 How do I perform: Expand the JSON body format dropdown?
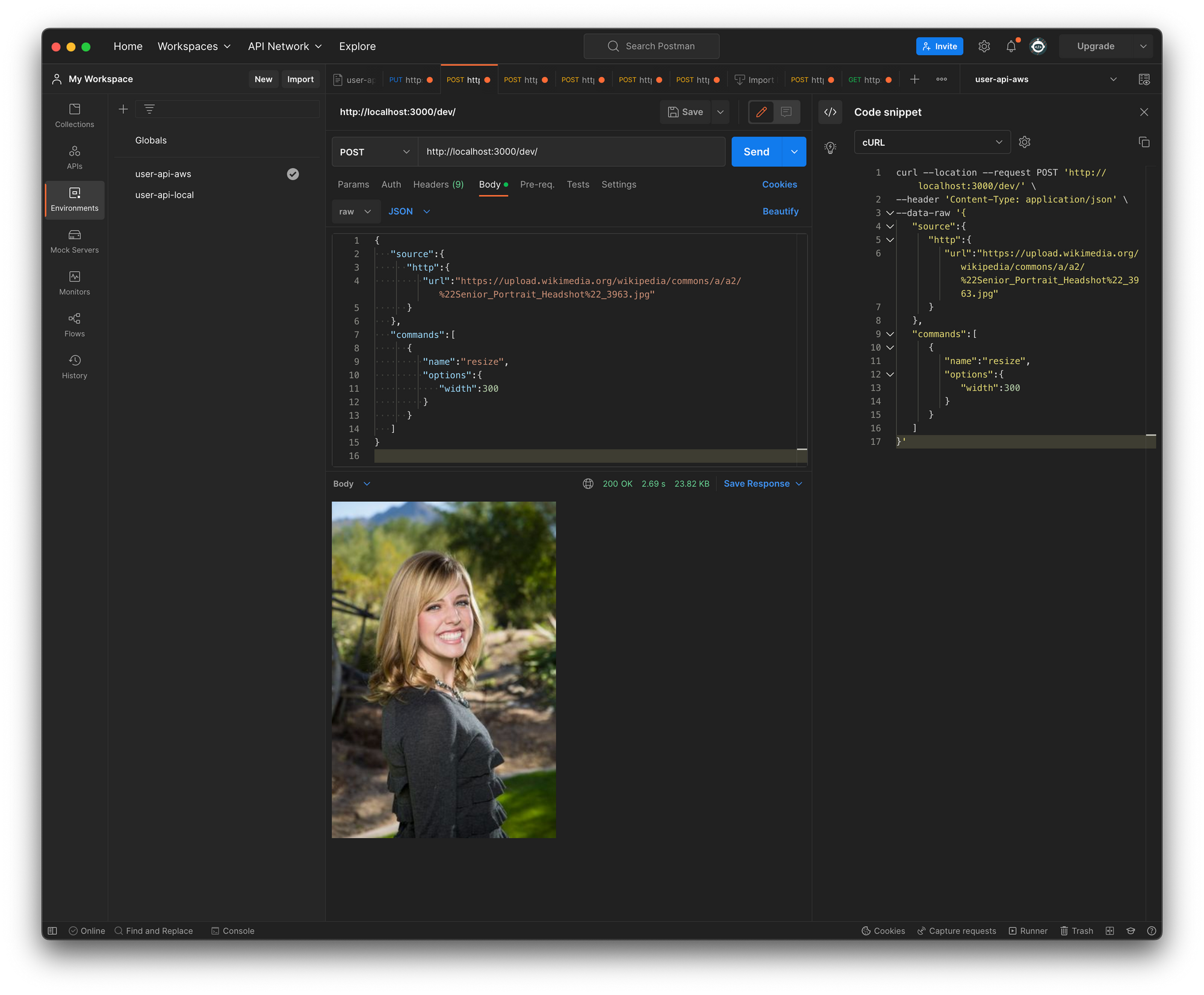point(409,211)
